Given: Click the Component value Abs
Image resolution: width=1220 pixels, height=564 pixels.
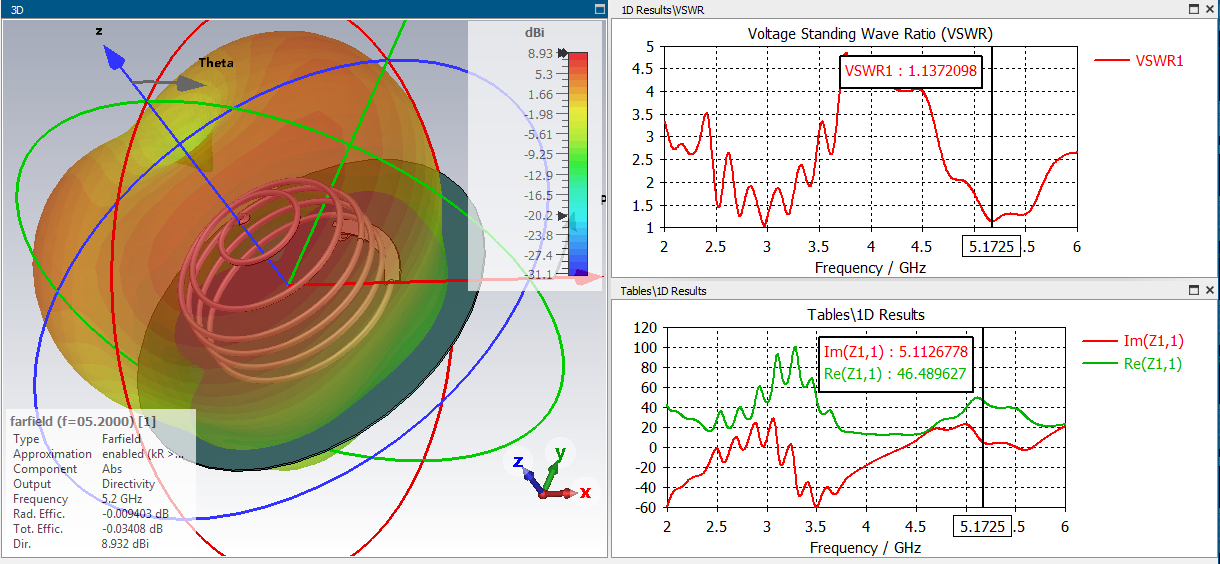Looking at the screenshot, I should 111,469.
